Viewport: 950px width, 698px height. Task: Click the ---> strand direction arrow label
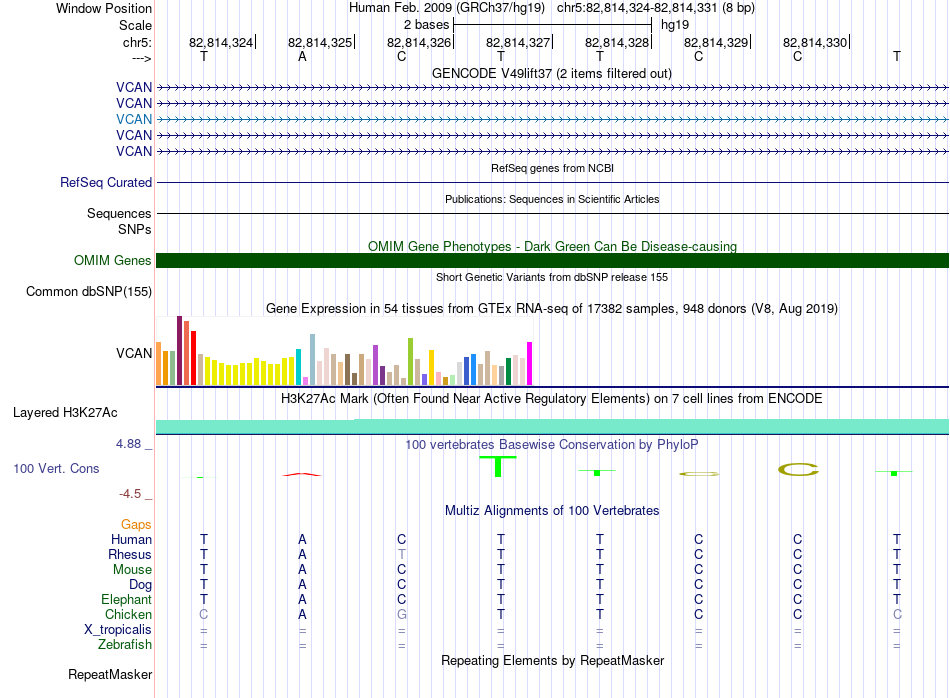142,58
